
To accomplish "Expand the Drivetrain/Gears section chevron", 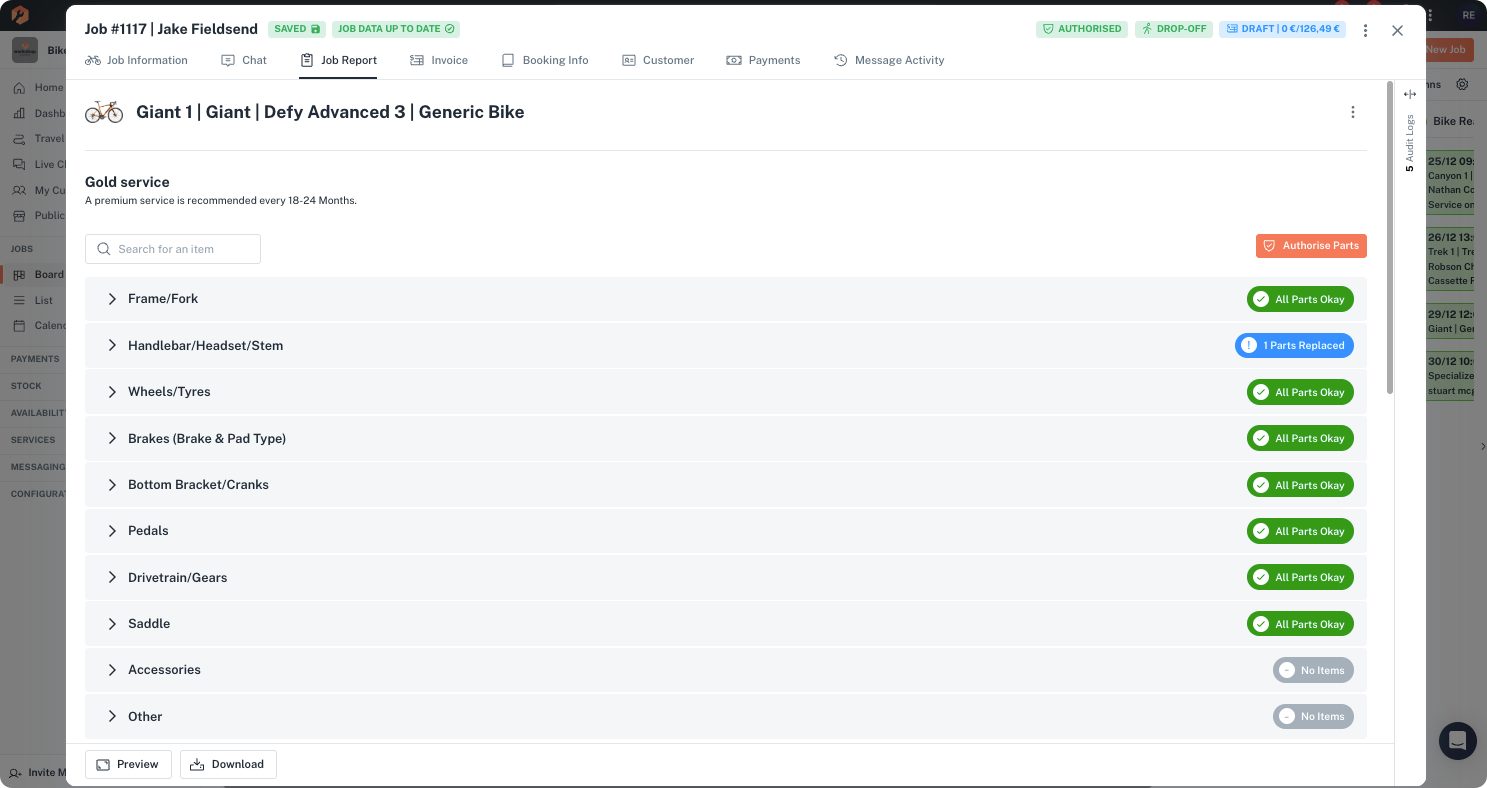I will [113, 578].
